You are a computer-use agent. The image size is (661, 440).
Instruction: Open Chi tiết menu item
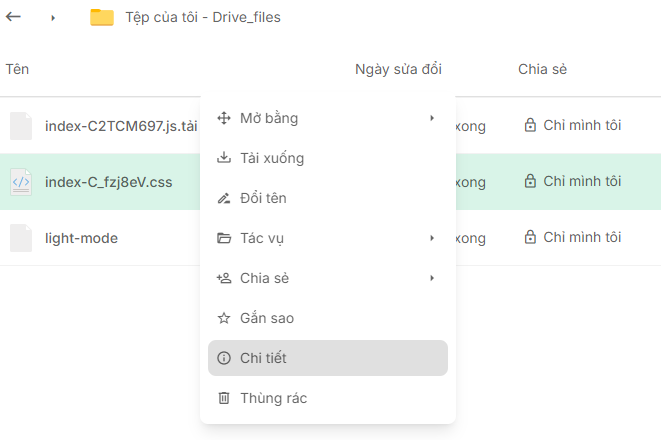coord(264,358)
